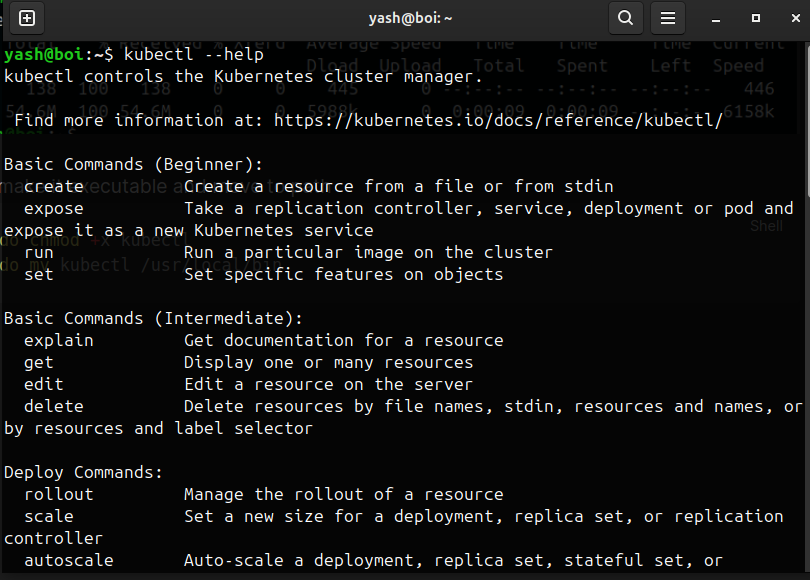Click the 'autoscale' command name
The width and height of the screenshot is (810, 580).
(69, 560)
